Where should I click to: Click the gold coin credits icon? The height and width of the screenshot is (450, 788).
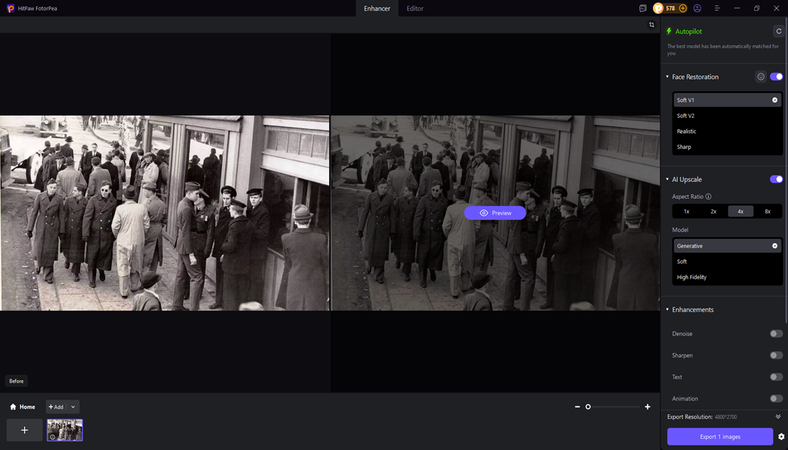click(x=658, y=8)
